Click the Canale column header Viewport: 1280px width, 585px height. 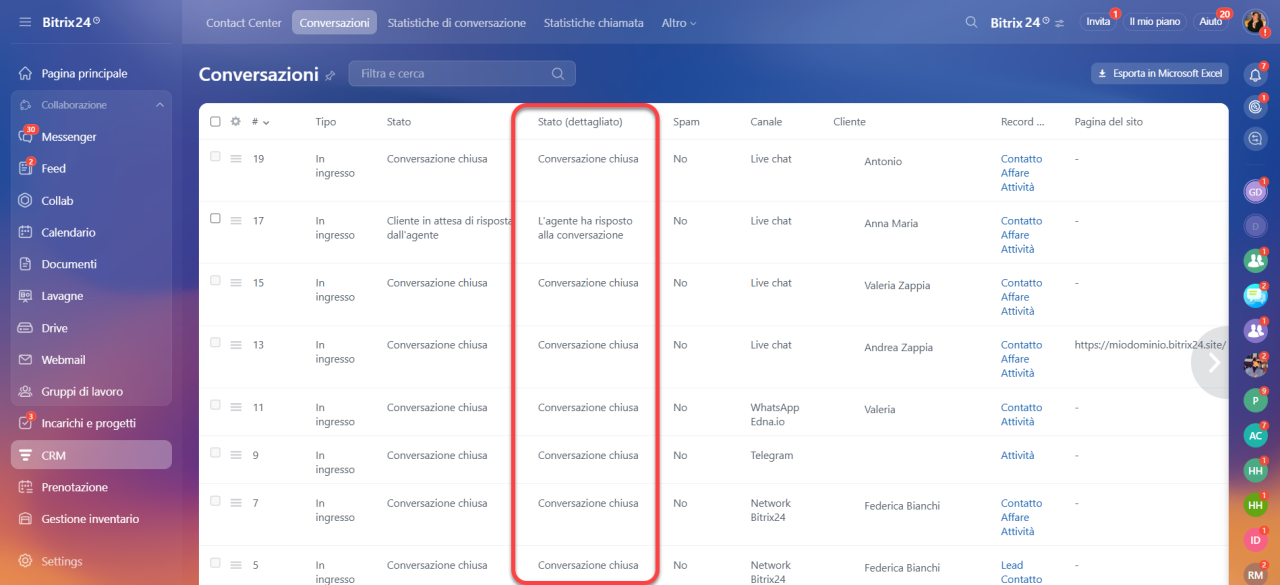pyautogui.click(x=766, y=122)
